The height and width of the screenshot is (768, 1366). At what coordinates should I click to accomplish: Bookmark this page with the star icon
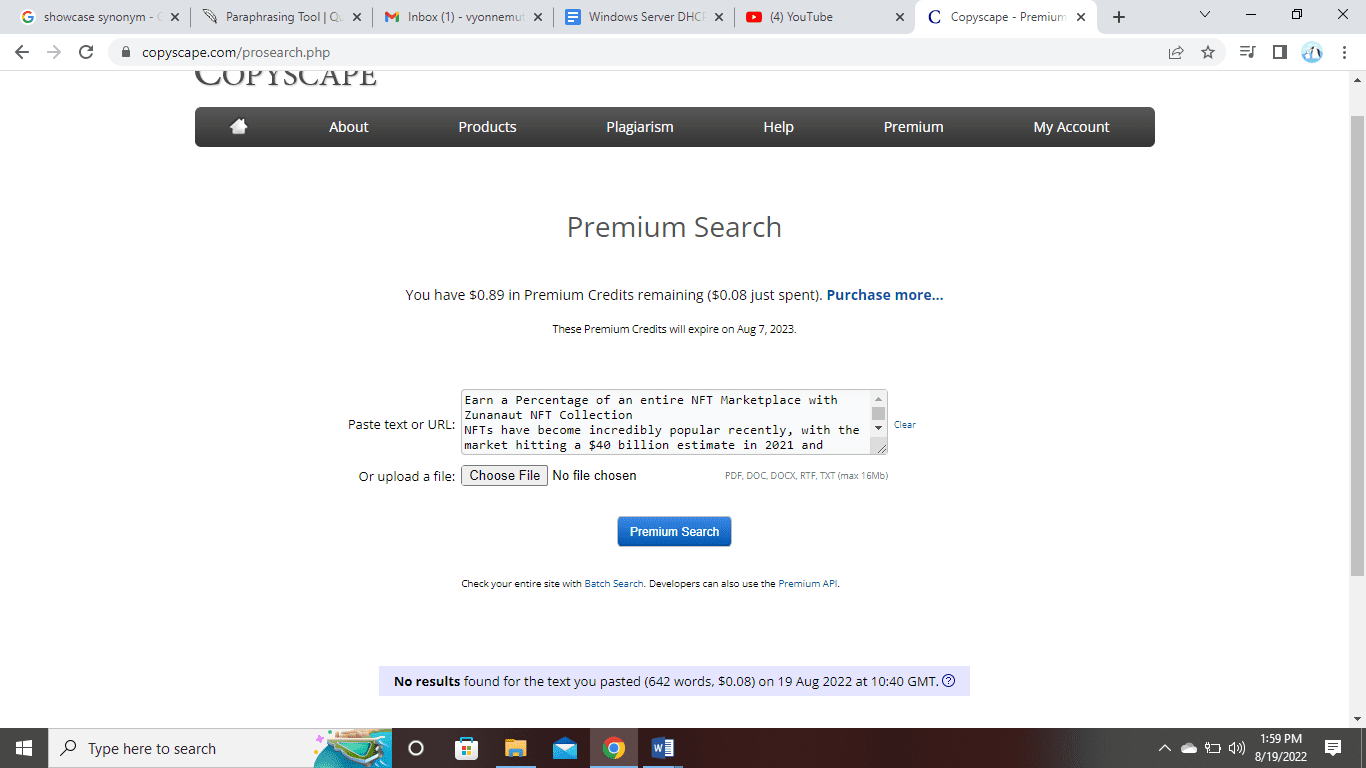click(1208, 52)
